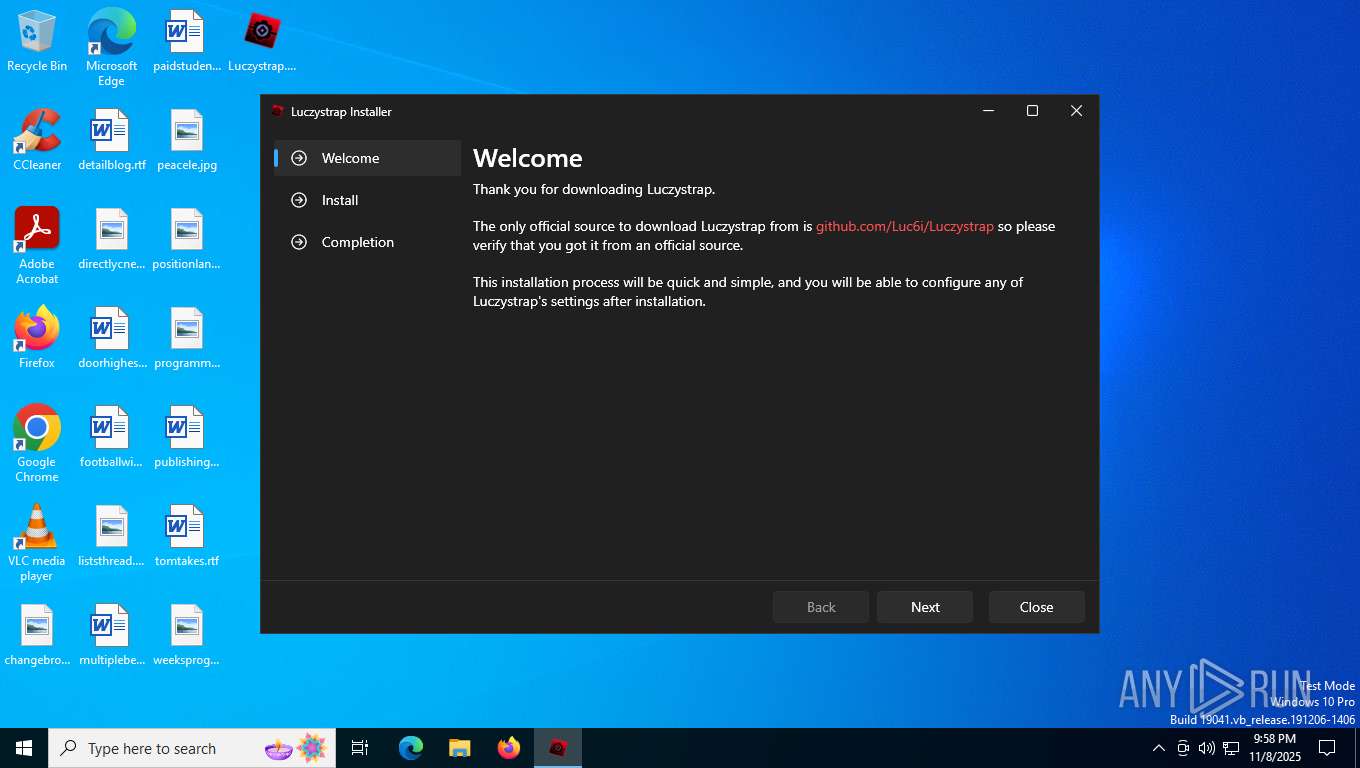1360x768 pixels.
Task: Select the positionlan image file
Action: click(x=187, y=240)
